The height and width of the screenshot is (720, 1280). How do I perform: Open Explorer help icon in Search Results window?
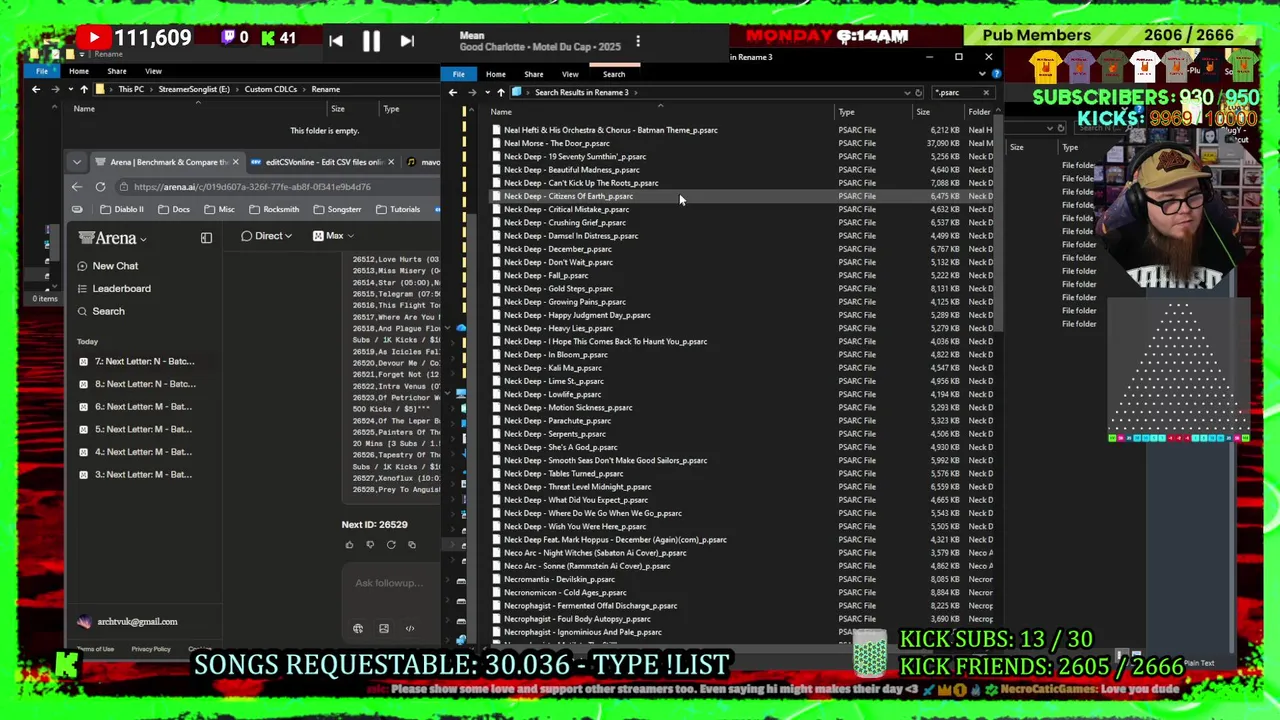(x=996, y=74)
